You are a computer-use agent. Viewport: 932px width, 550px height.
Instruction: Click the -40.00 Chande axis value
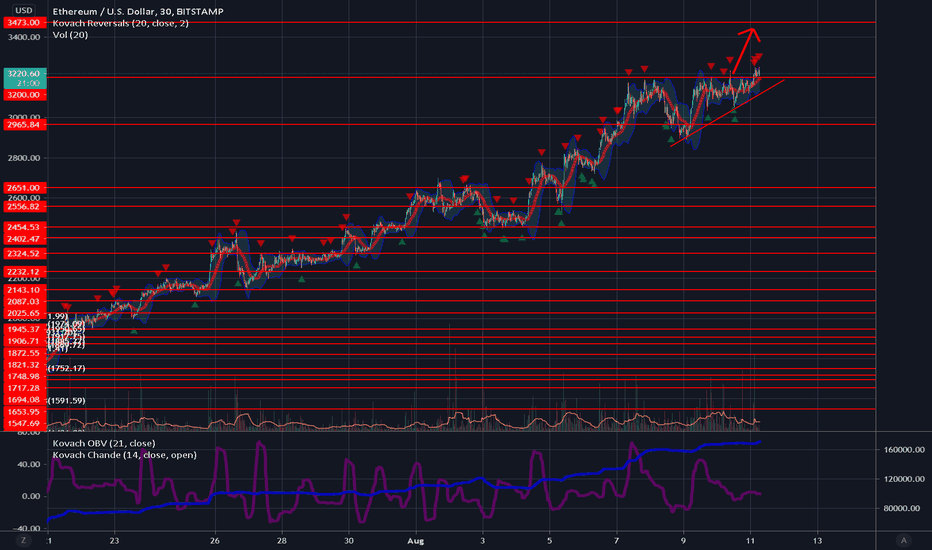(27, 529)
